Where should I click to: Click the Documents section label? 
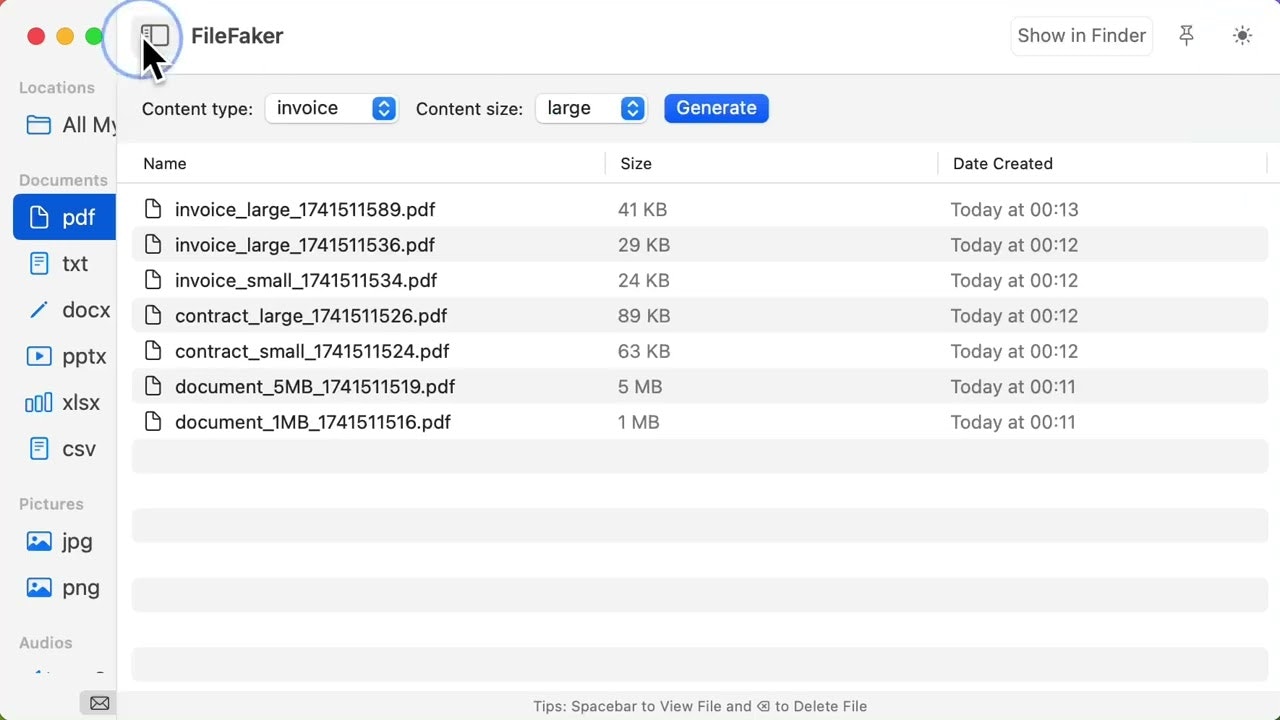tap(63, 180)
